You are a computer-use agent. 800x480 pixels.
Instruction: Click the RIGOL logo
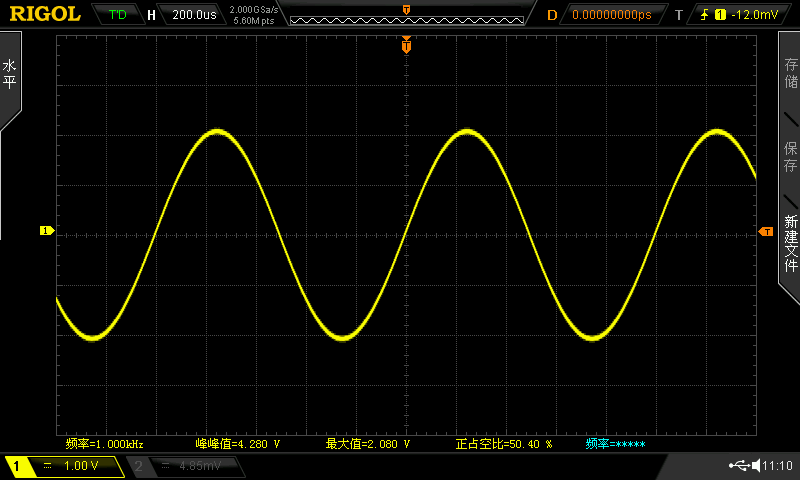tap(45, 14)
